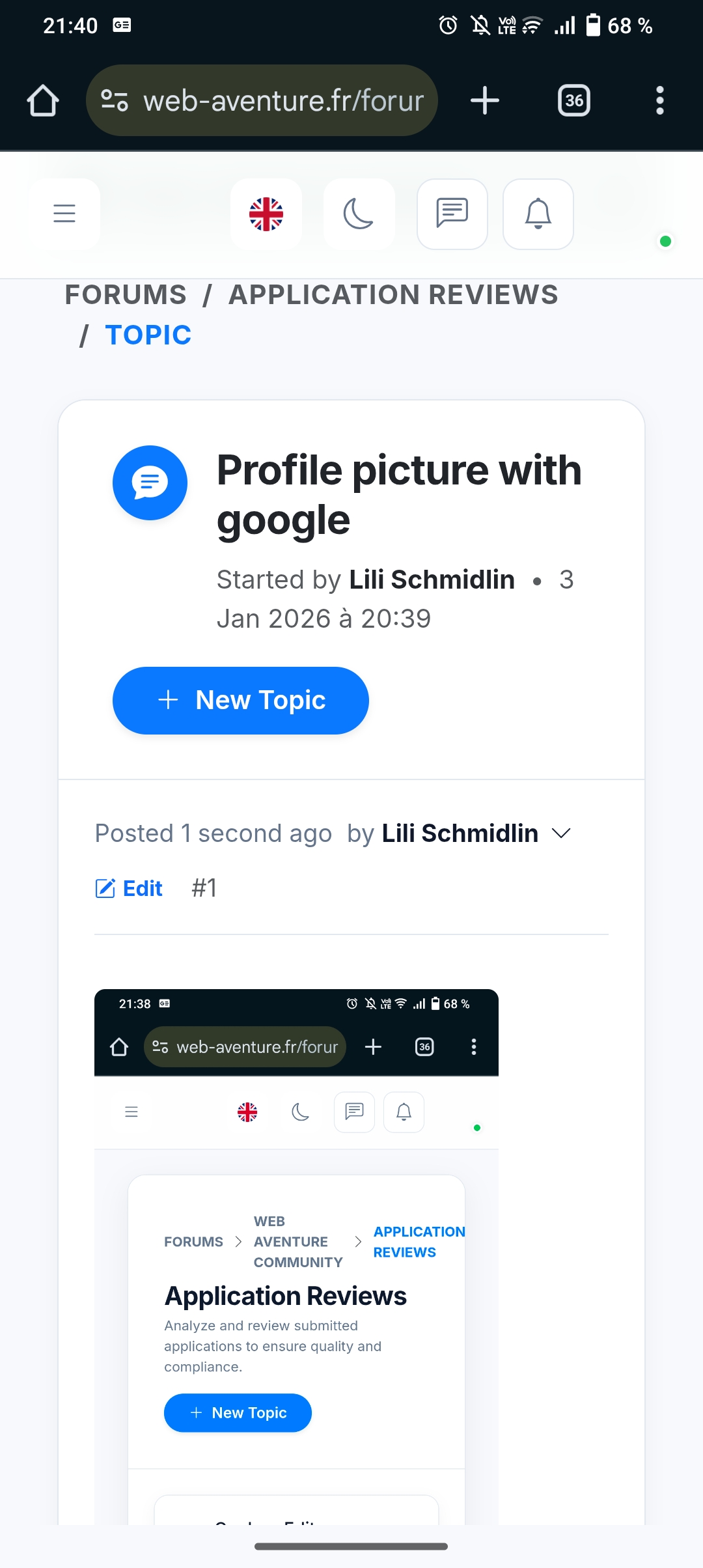
Task: Edit the first post
Action: coord(129,888)
